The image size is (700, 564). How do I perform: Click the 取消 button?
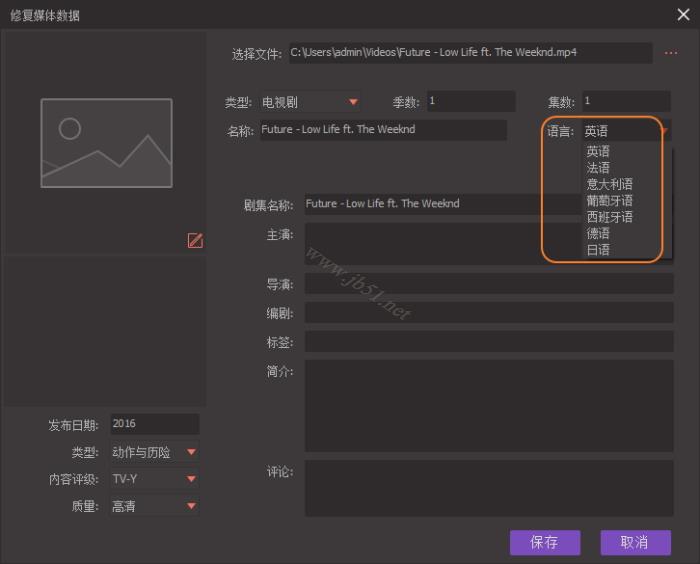tap(635, 542)
